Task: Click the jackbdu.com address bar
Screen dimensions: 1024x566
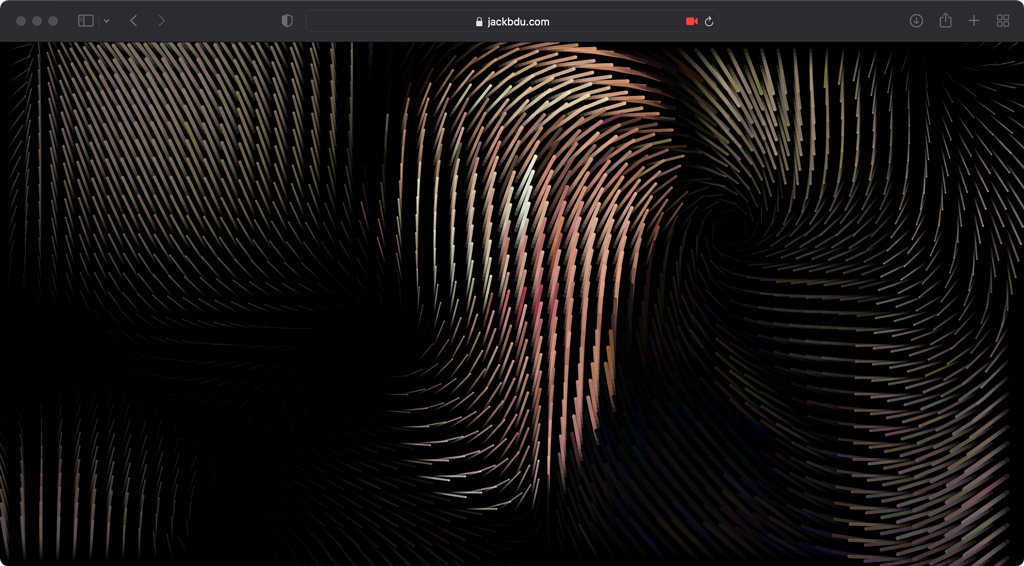Action: (512, 21)
